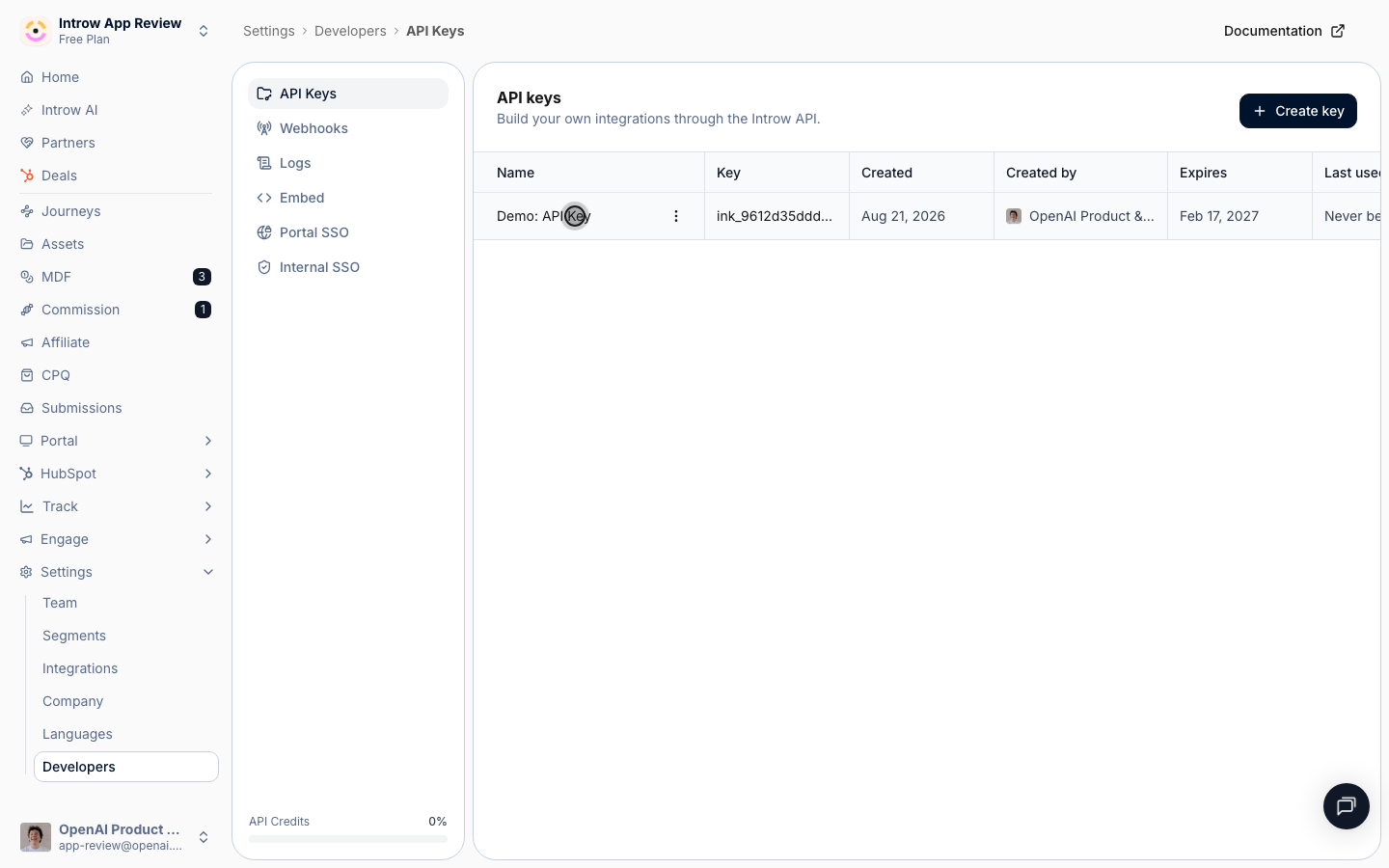This screenshot has height=868, width=1389.
Task: Open the Documentation link
Action: (1284, 31)
